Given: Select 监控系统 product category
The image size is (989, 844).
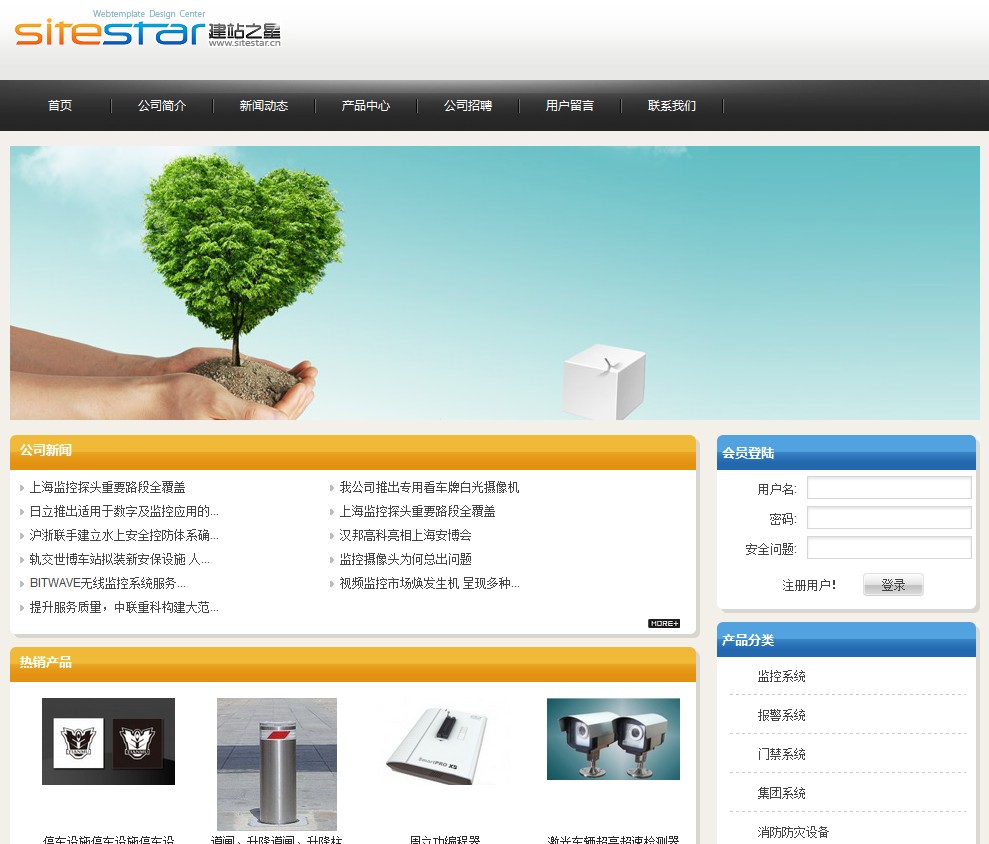Looking at the screenshot, I should point(782,677).
